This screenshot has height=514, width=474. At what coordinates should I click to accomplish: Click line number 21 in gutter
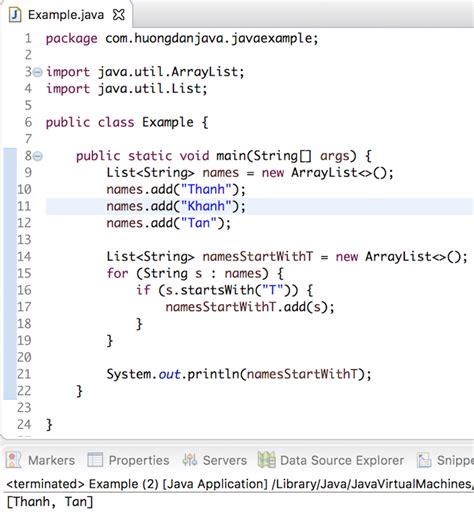(x=24, y=374)
